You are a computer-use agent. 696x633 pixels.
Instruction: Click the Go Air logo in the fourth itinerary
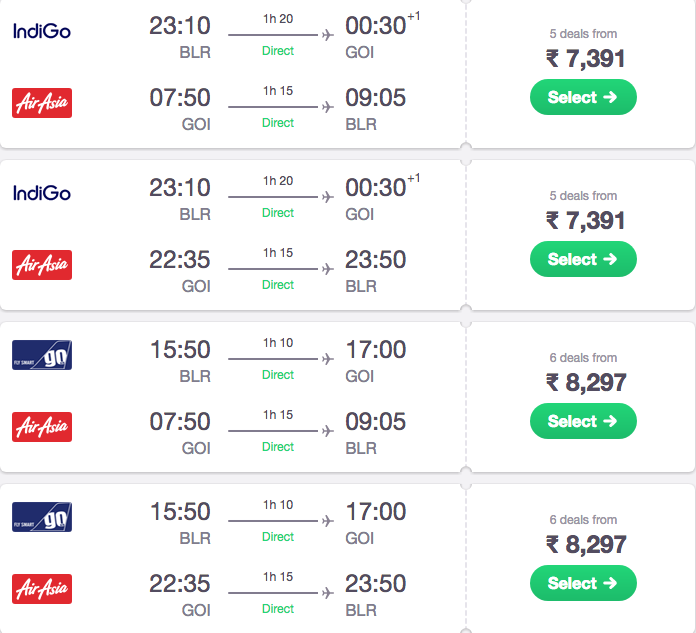(x=42, y=517)
